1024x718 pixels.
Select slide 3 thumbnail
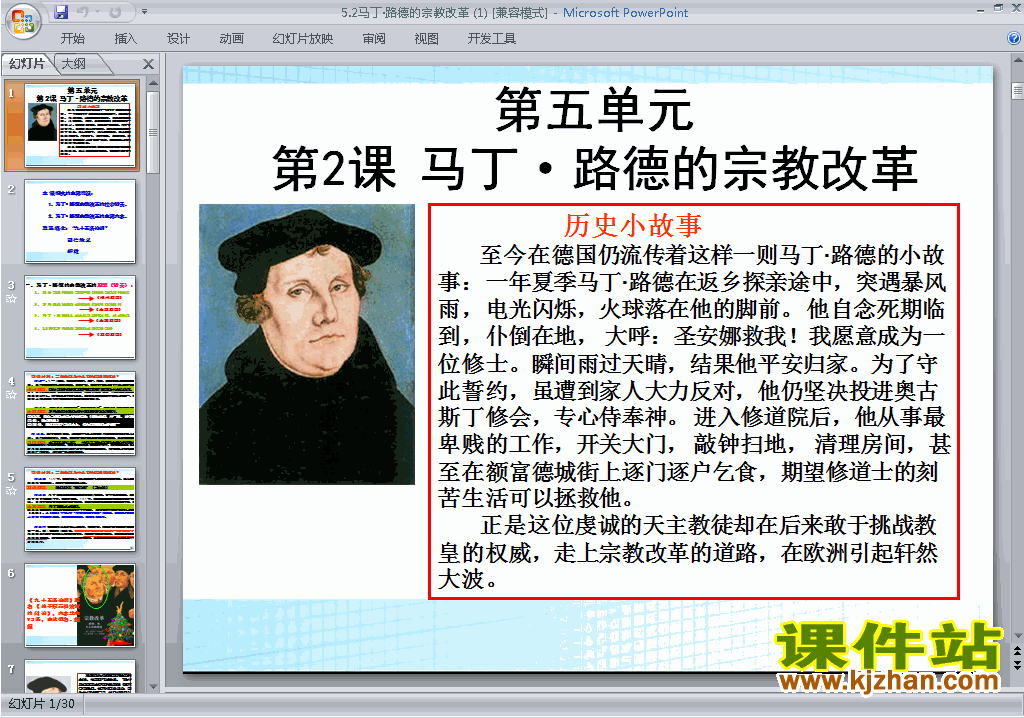point(80,318)
